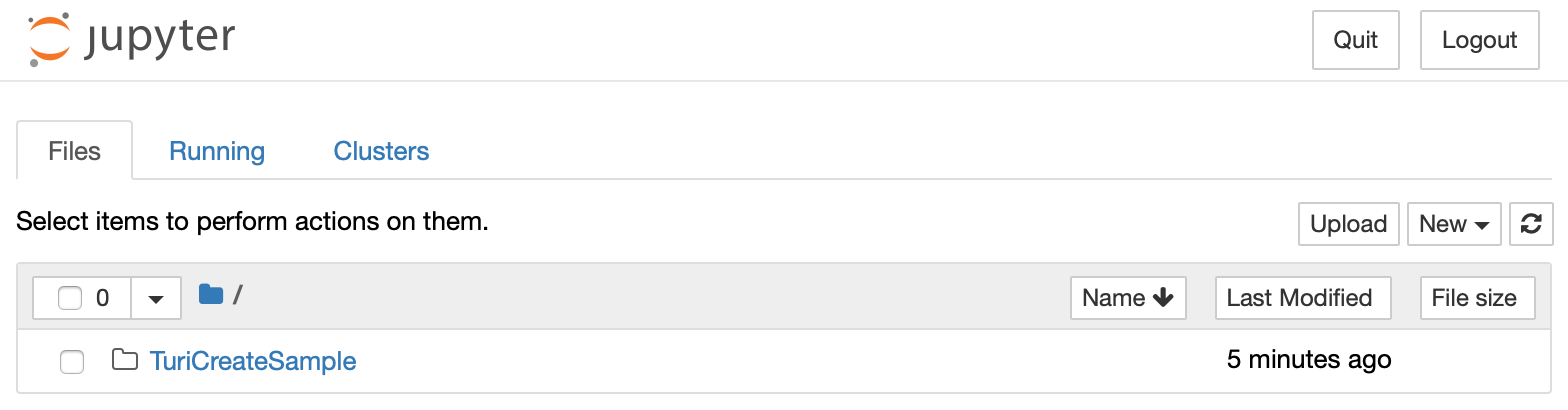Click the blue root folder icon
Viewport: 1568px width, 410px height.
[x=211, y=294]
